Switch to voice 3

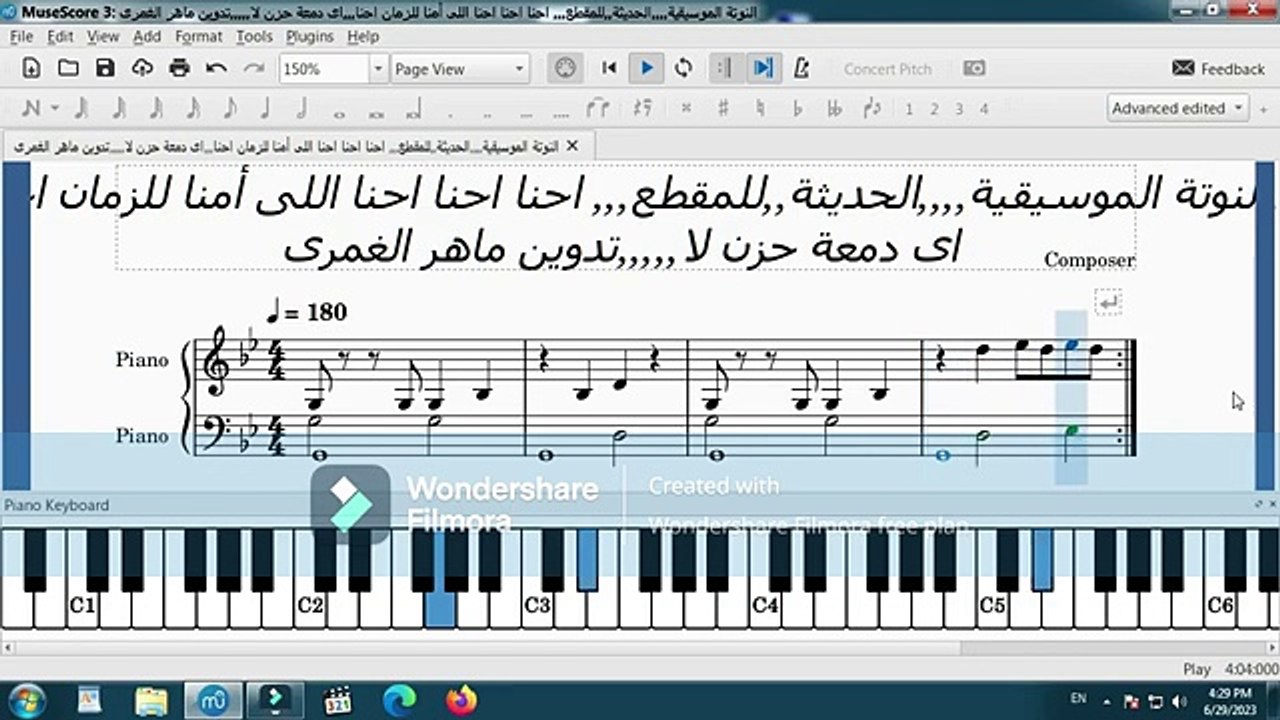(x=959, y=109)
